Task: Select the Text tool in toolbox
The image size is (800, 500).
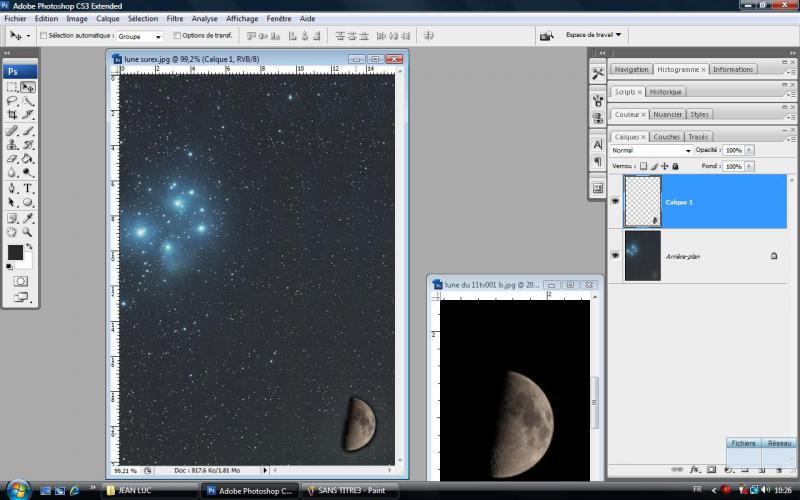Action: (28, 188)
